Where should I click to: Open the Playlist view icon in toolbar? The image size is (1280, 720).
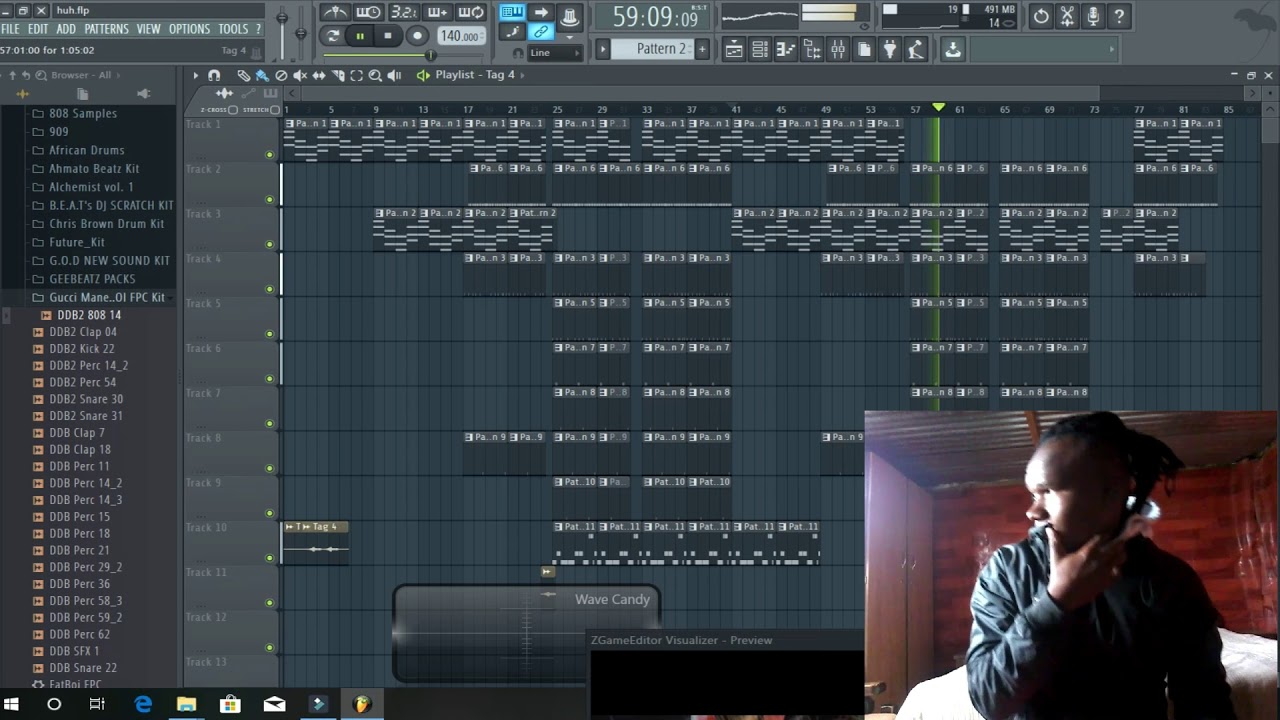(x=734, y=50)
